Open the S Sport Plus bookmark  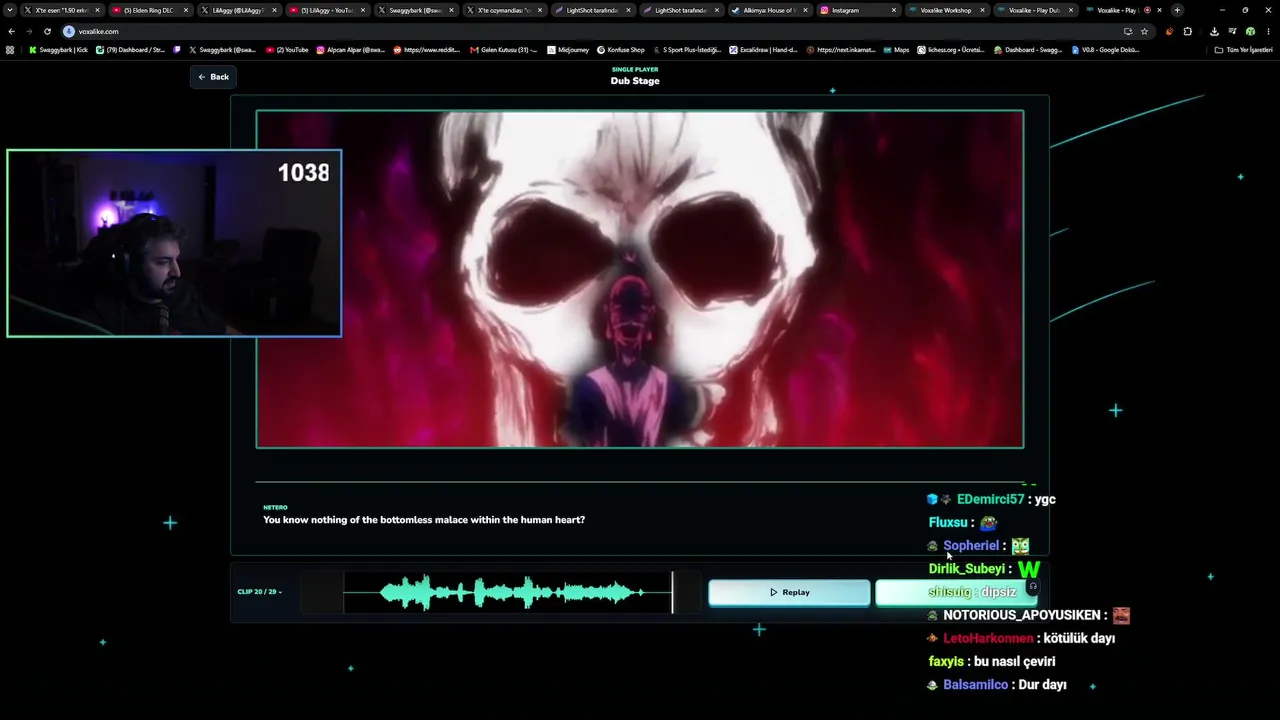pyautogui.click(x=686, y=49)
